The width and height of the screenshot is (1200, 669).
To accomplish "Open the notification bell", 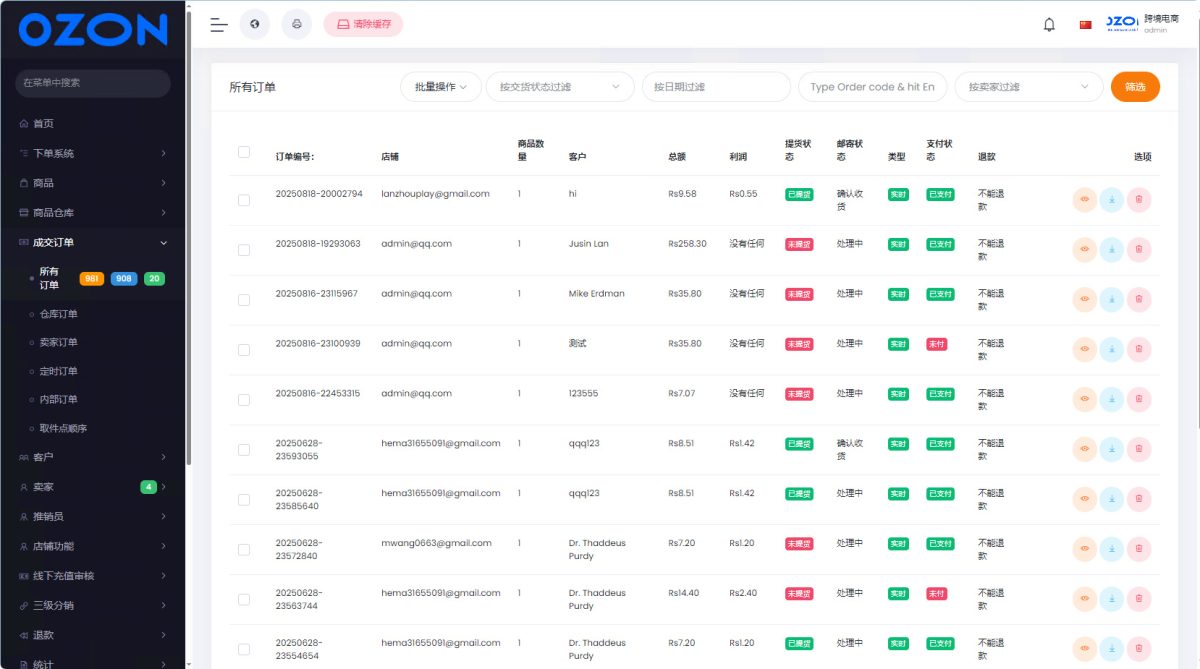I will (1049, 25).
